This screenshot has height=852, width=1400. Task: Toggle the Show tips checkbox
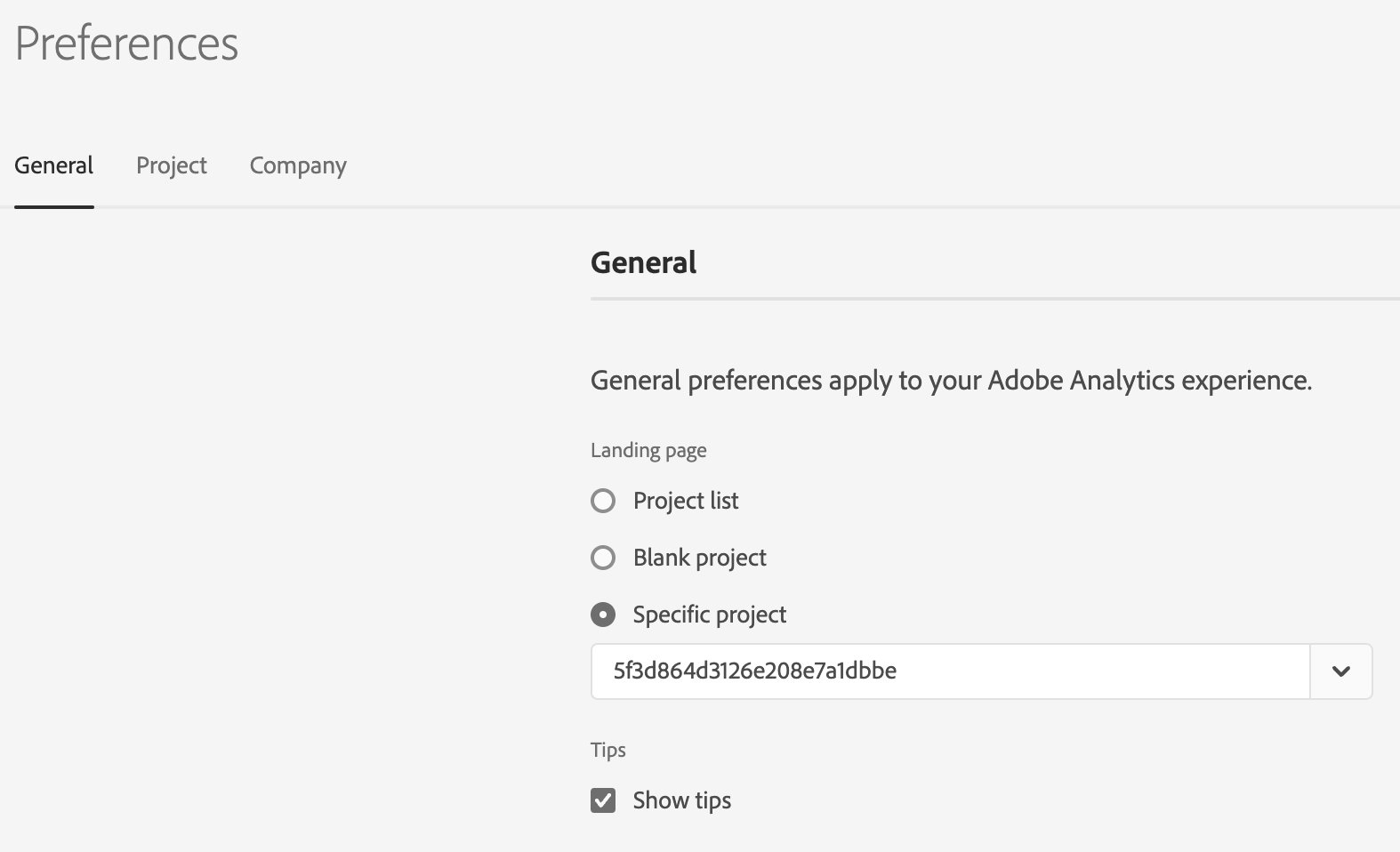[x=603, y=800]
